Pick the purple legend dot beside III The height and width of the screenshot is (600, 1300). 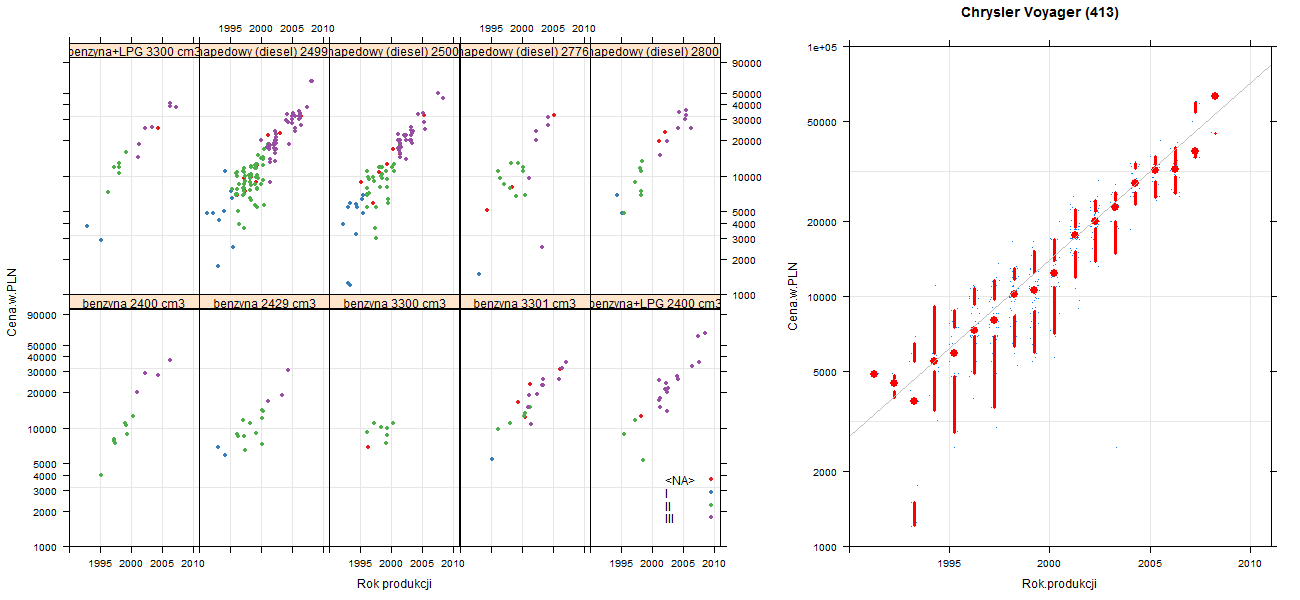click(x=710, y=517)
